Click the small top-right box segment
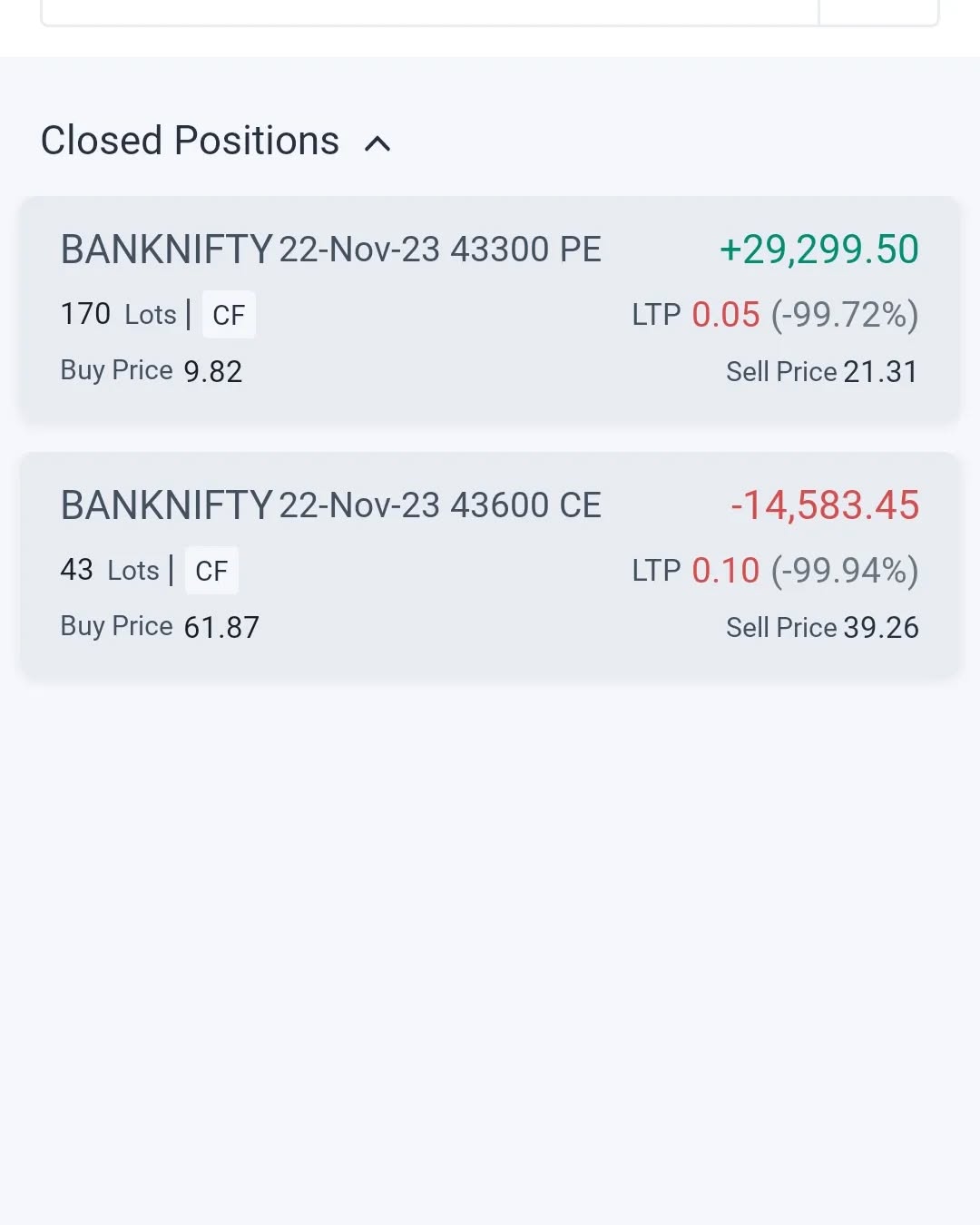Viewport: 980px width, 1225px height. (x=878, y=13)
